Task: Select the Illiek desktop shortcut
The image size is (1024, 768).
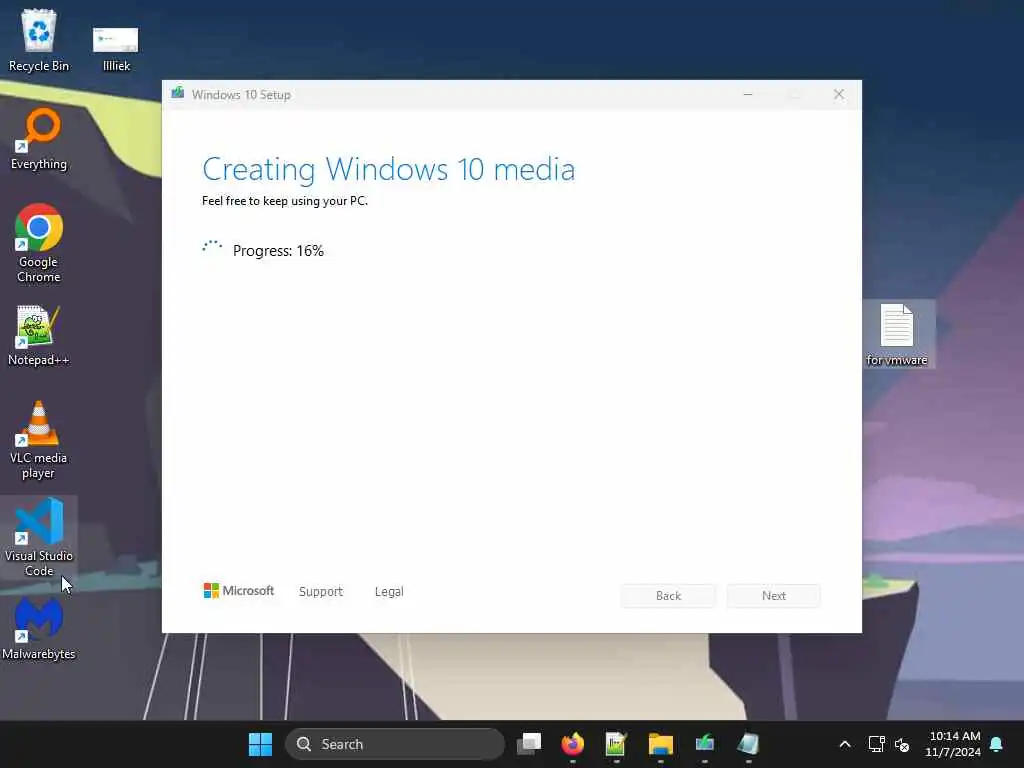Action: tap(116, 47)
